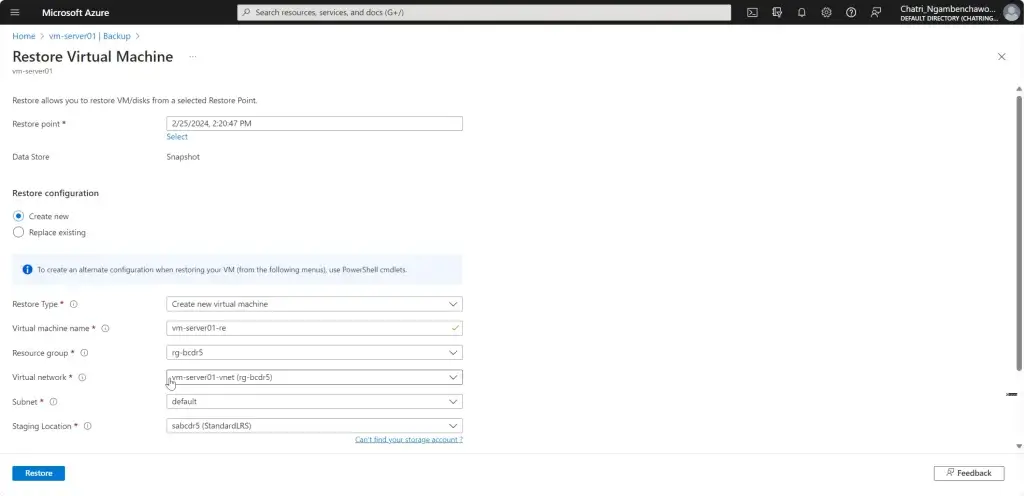Click the Snapshot data store value

183,157
